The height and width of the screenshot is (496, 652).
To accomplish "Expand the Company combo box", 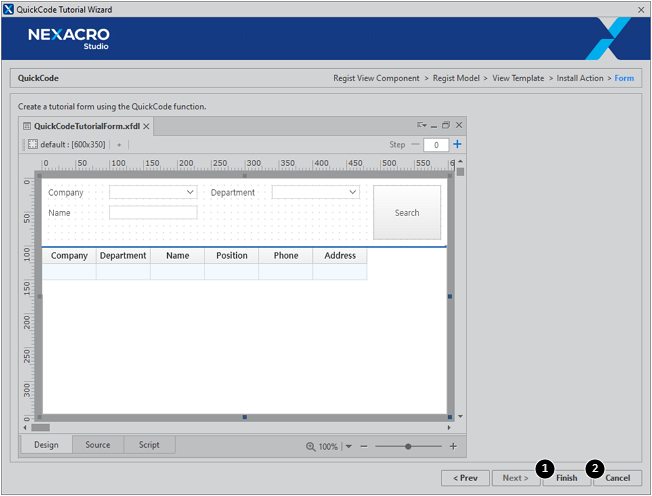I will [190, 192].
